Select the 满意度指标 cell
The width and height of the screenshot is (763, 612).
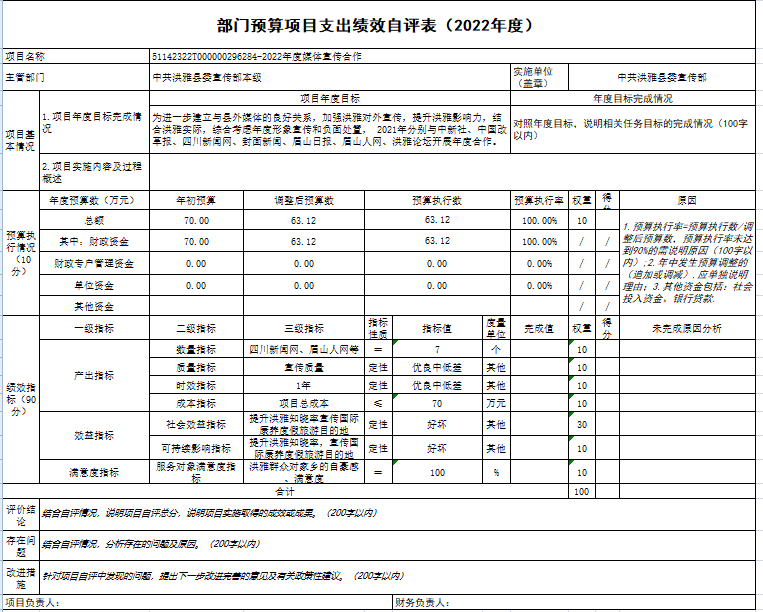94,472
